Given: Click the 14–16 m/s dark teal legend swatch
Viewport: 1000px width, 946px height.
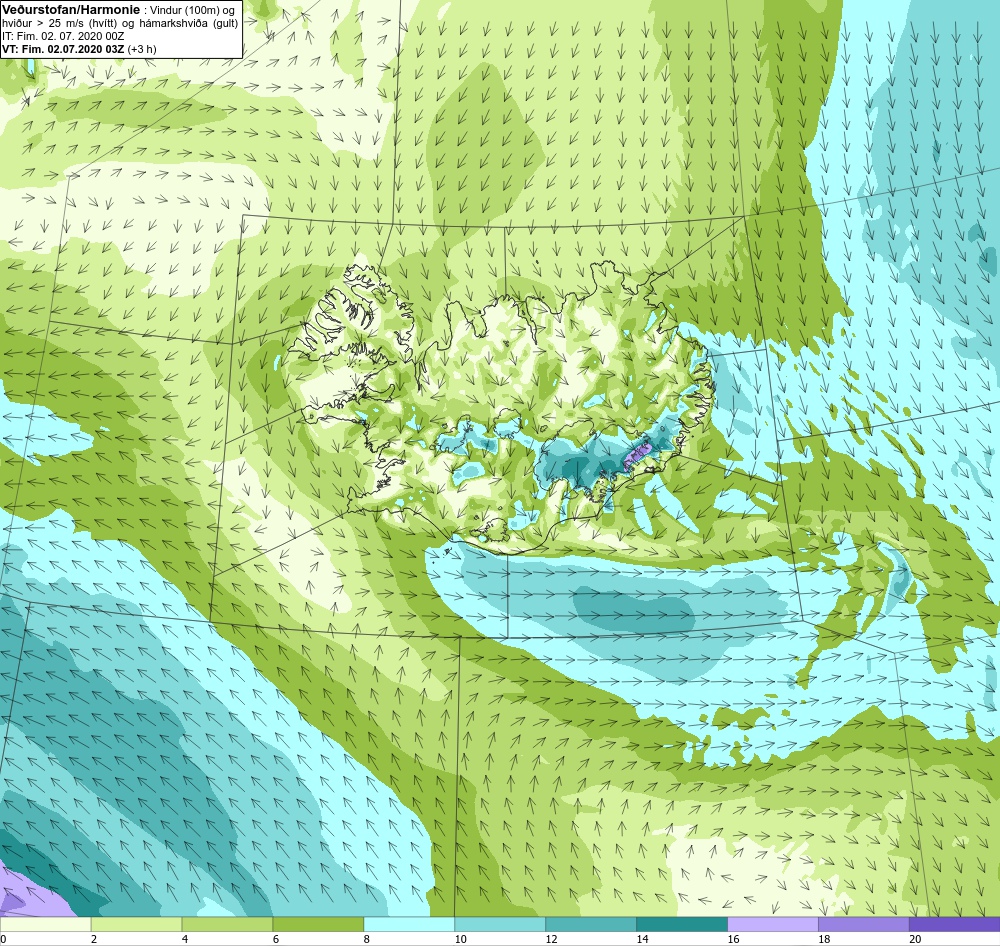Looking at the screenshot, I should click(682, 924).
